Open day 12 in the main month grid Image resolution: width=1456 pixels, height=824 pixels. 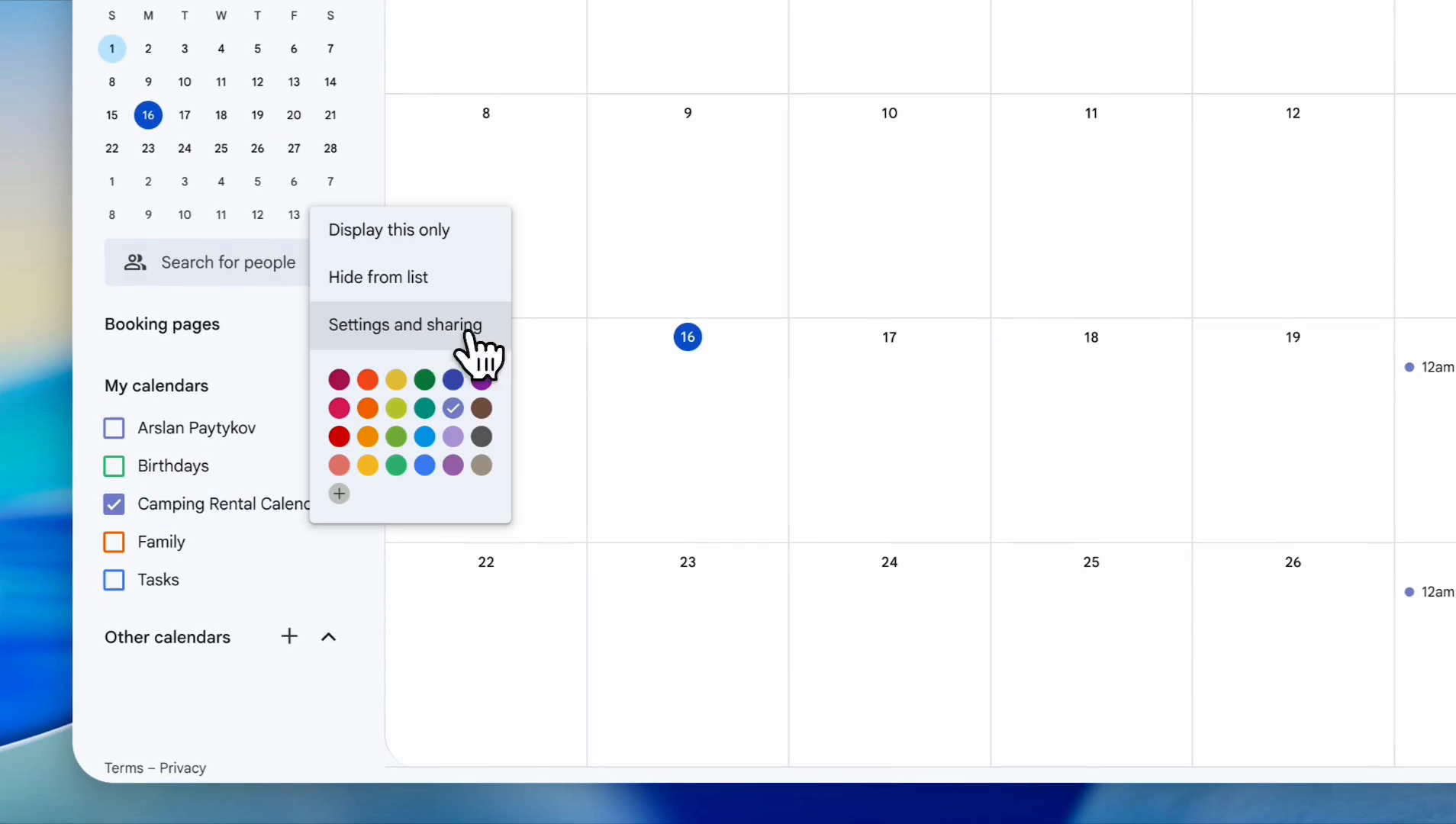tap(1293, 113)
